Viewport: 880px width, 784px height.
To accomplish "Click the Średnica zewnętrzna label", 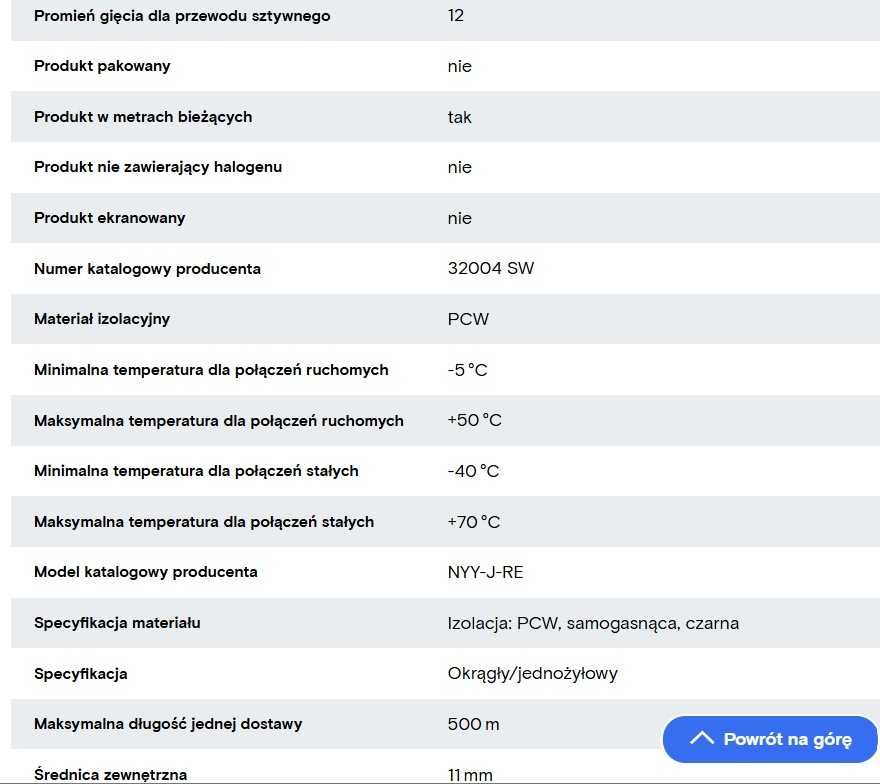I will 110,774.
